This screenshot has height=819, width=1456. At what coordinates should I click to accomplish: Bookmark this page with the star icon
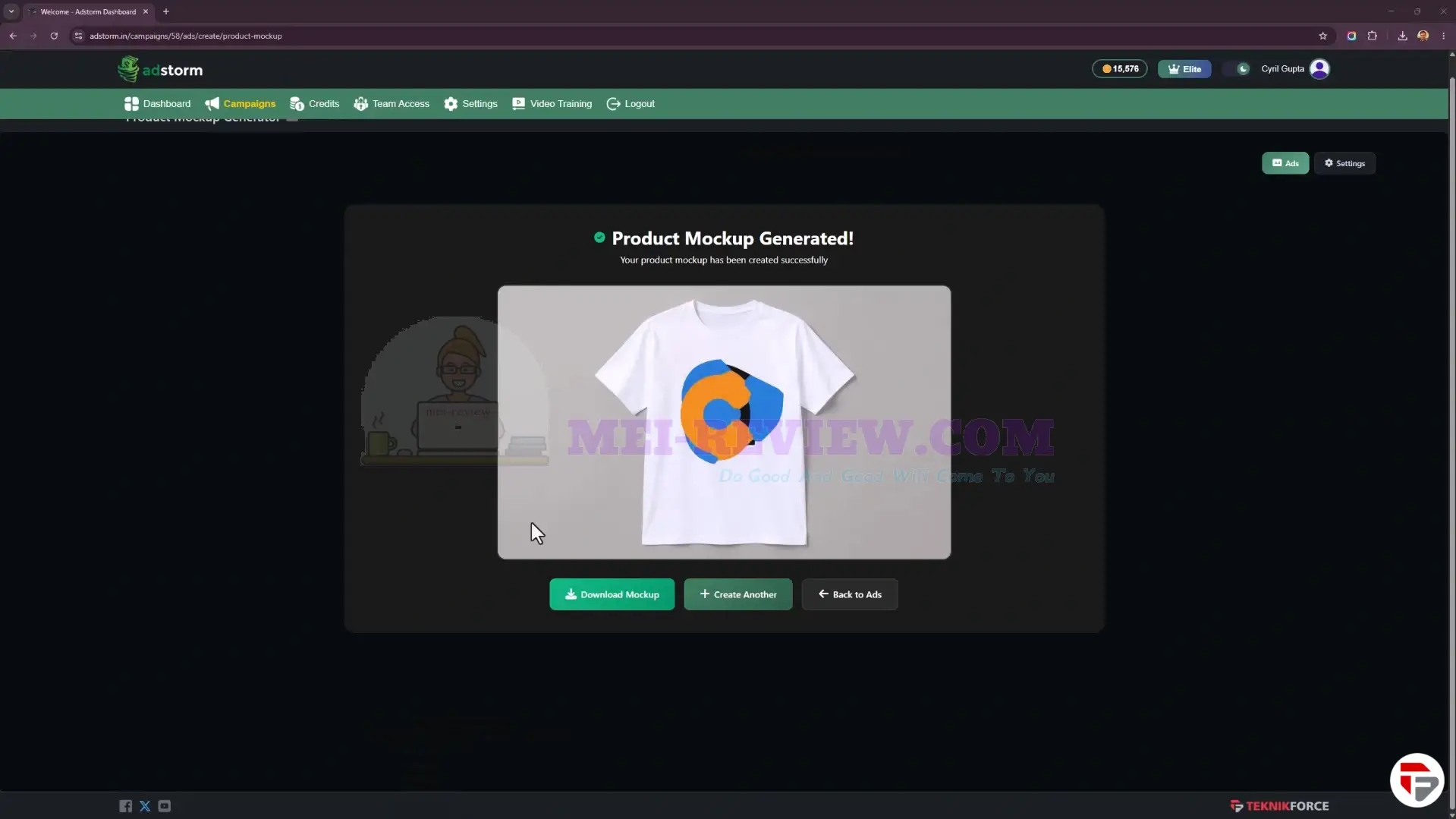coord(1322,36)
